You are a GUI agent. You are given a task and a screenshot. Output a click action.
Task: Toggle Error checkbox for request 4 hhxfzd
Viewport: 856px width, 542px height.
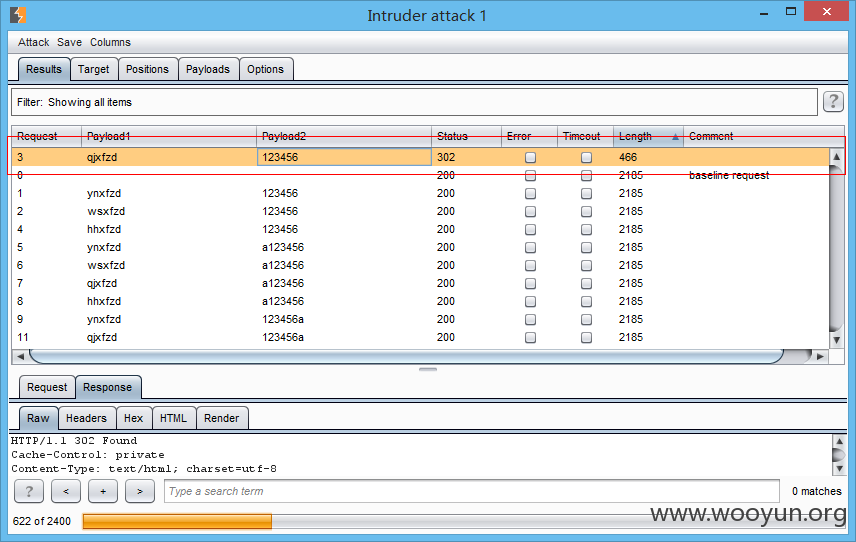[530, 229]
